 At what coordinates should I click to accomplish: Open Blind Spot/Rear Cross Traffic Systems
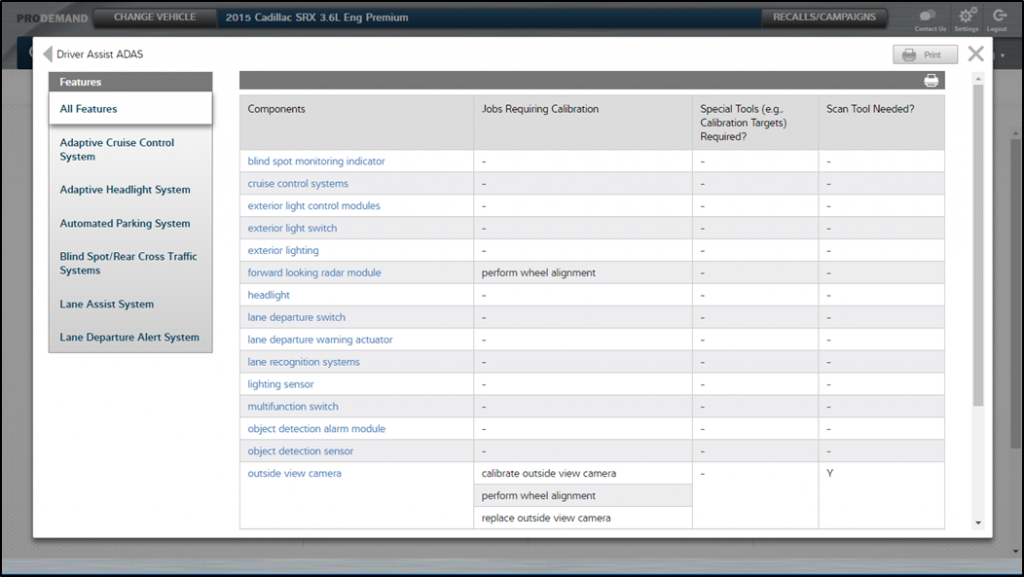coord(130,263)
